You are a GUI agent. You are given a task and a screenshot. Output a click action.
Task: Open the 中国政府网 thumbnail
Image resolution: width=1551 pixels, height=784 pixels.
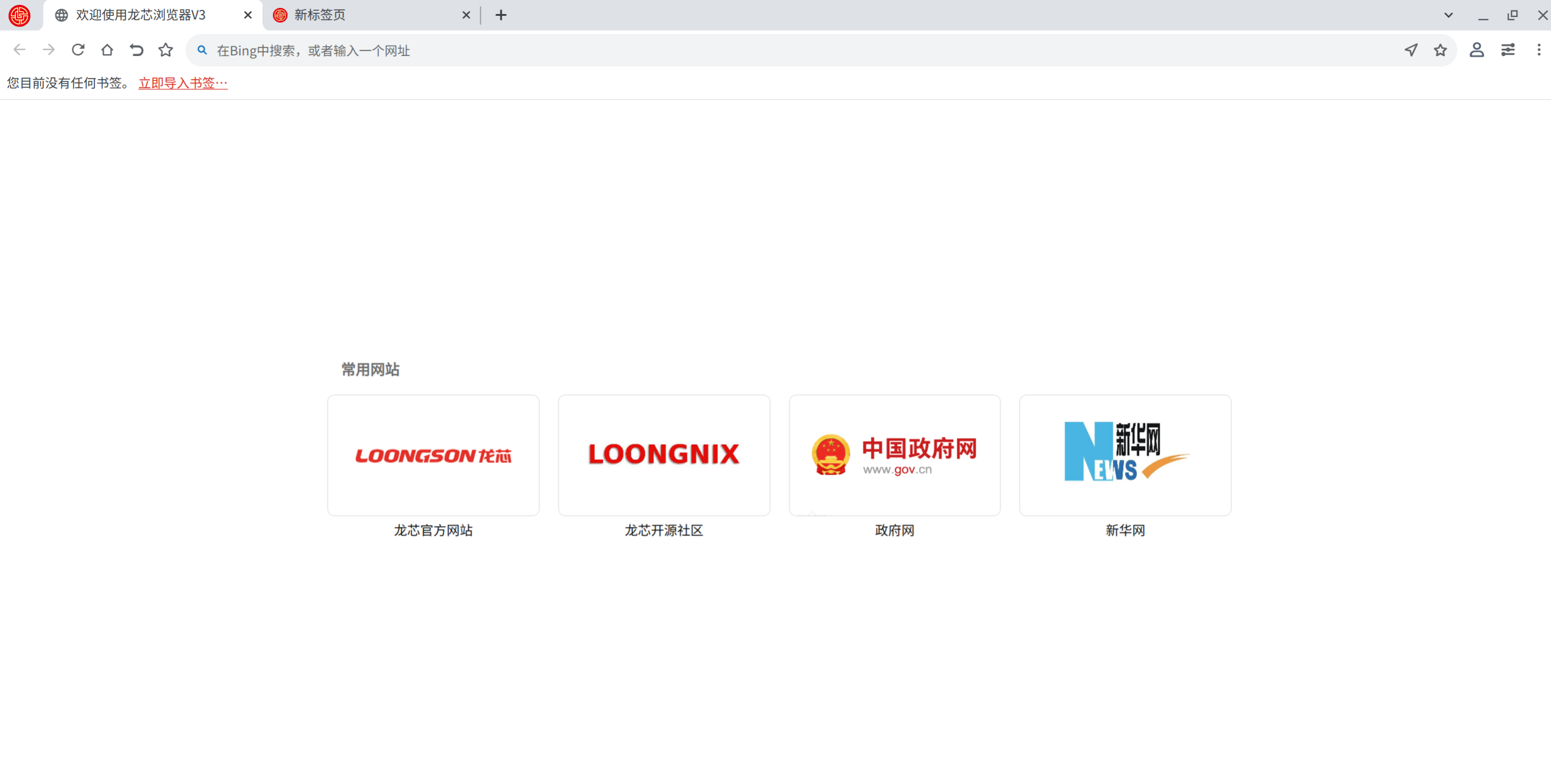click(x=895, y=455)
